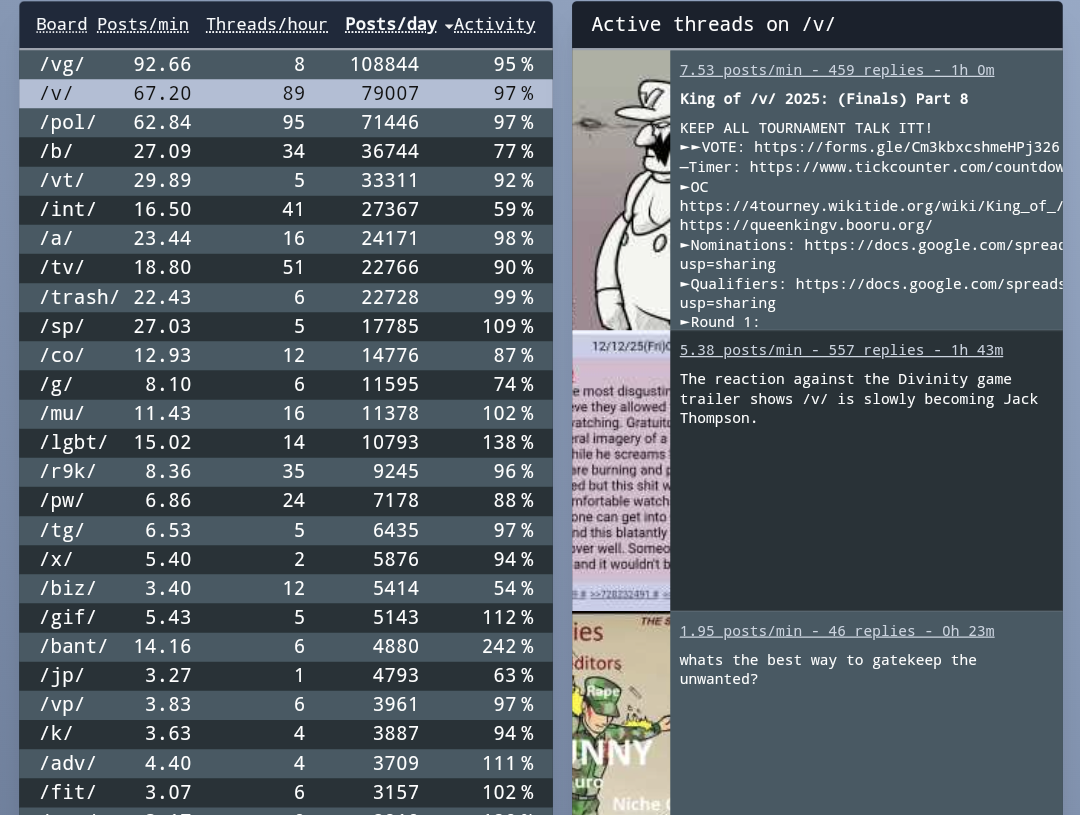
Task: Click the 95 threads/hour value for /pol/
Action: (293, 122)
